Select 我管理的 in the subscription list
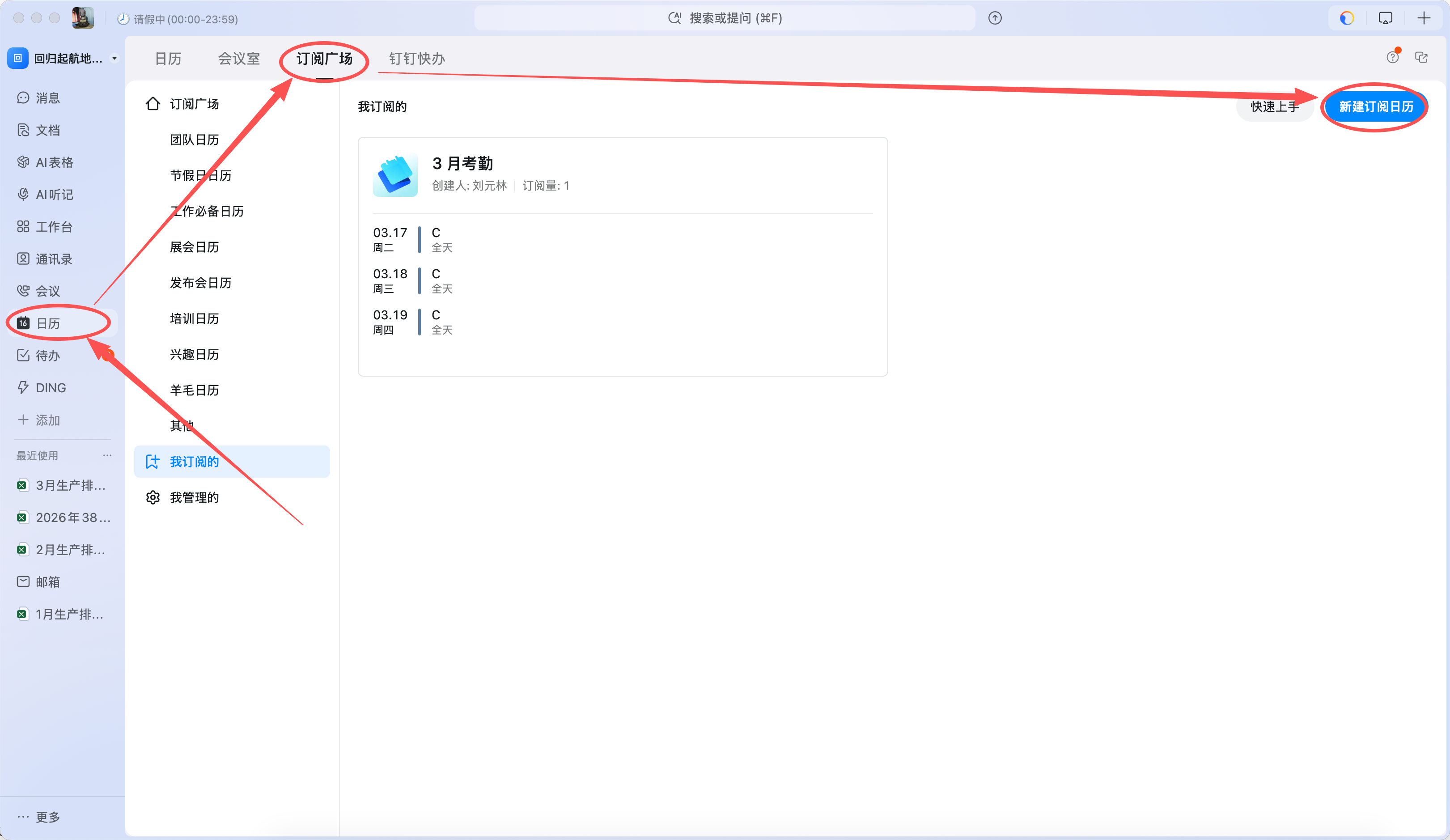1450x840 pixels. tap(195, 497)
